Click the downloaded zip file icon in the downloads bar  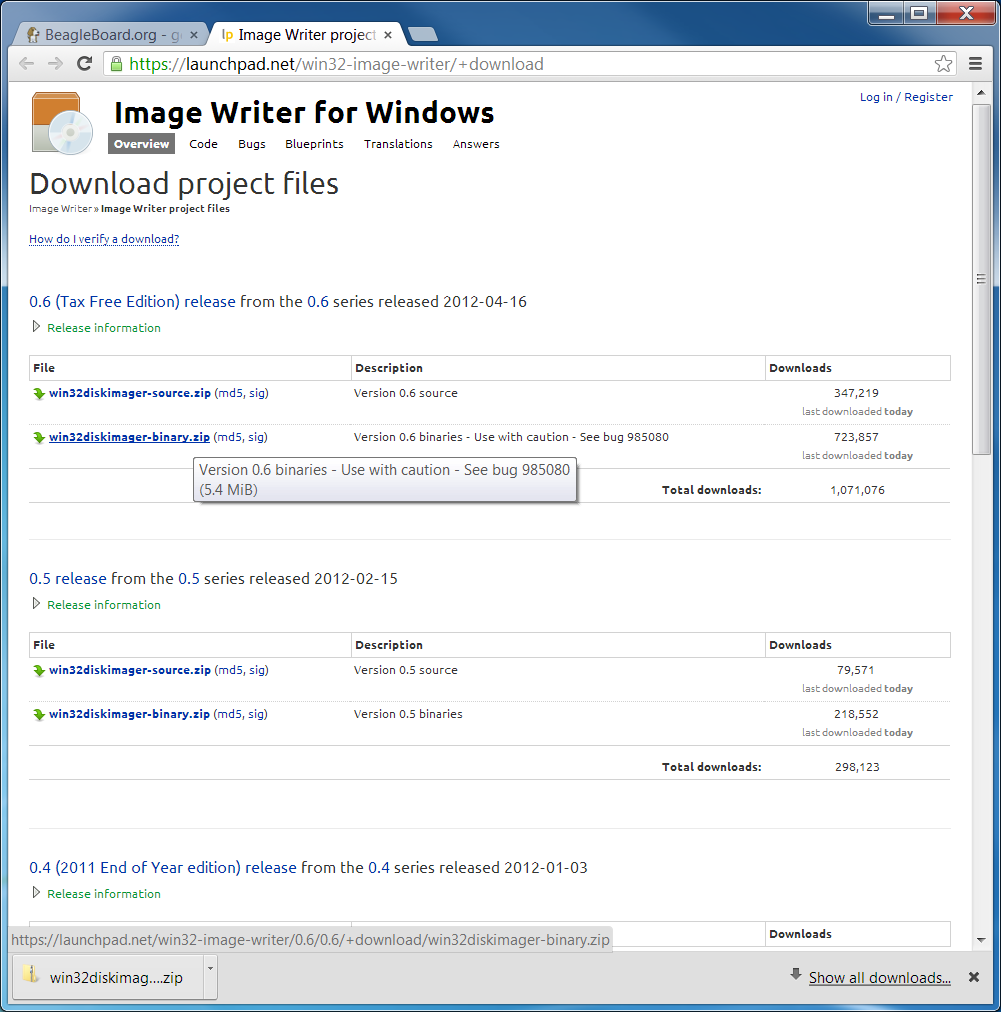pyautogui.click(x=30, y=975)
